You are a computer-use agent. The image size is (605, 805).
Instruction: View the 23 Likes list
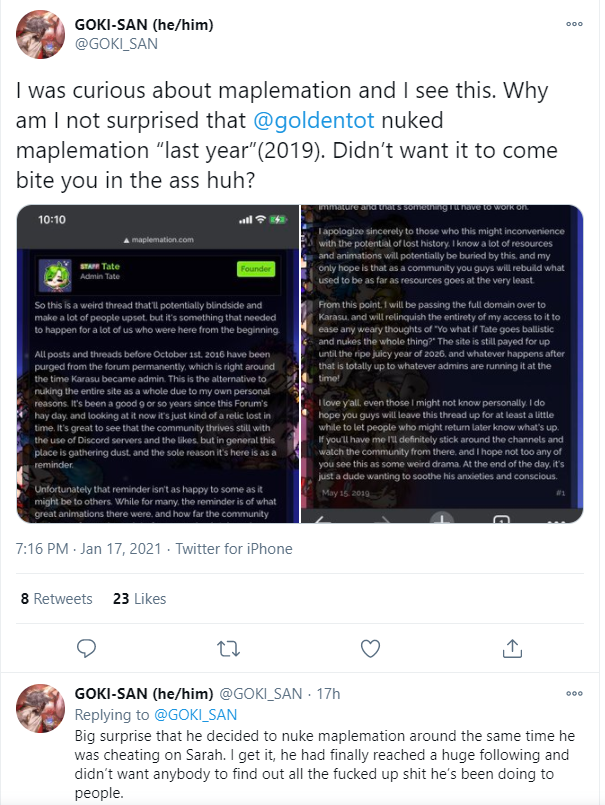(x=140, y=599)
